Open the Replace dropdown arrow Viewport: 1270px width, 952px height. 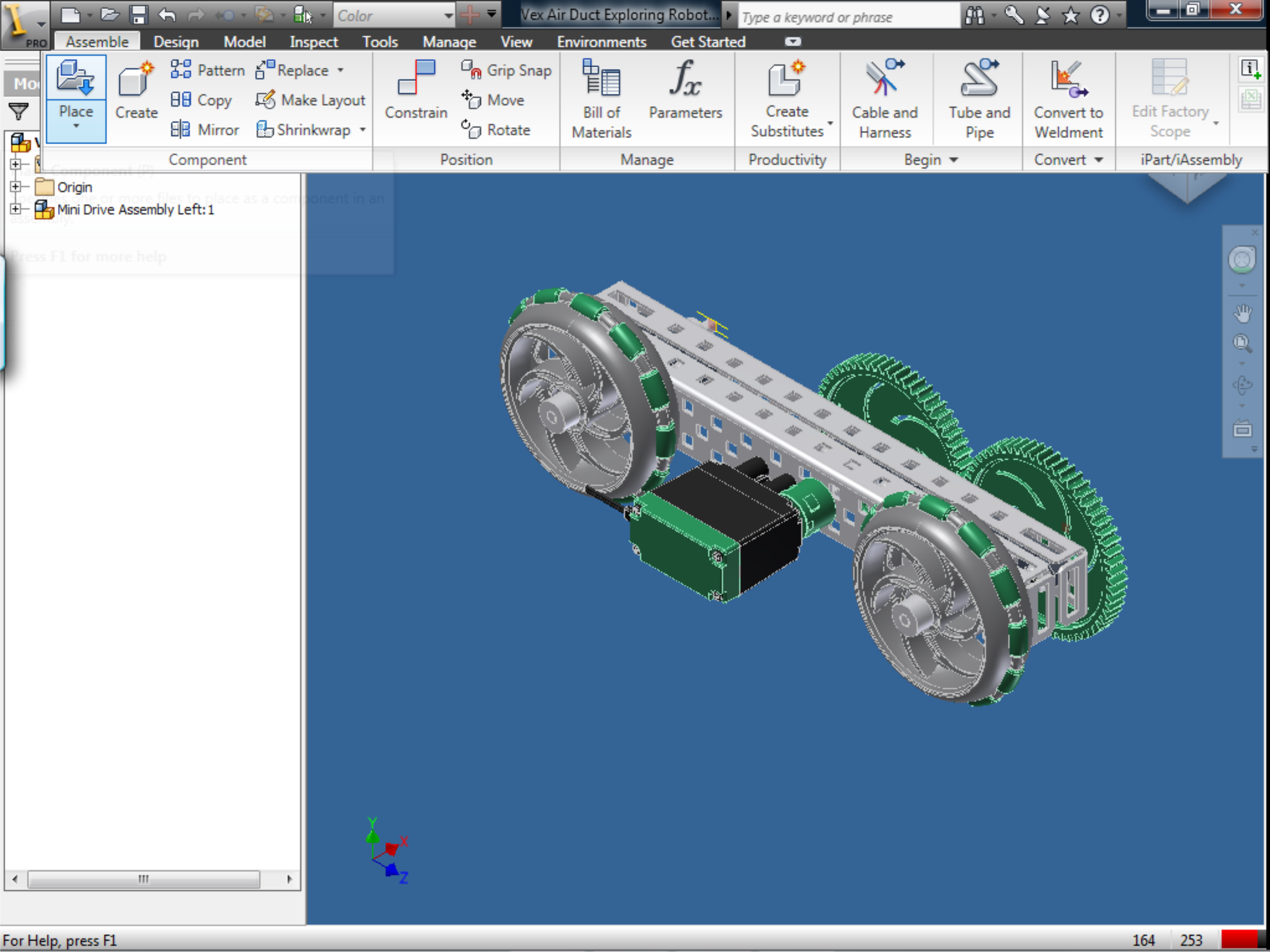click(x=340, y=70)
